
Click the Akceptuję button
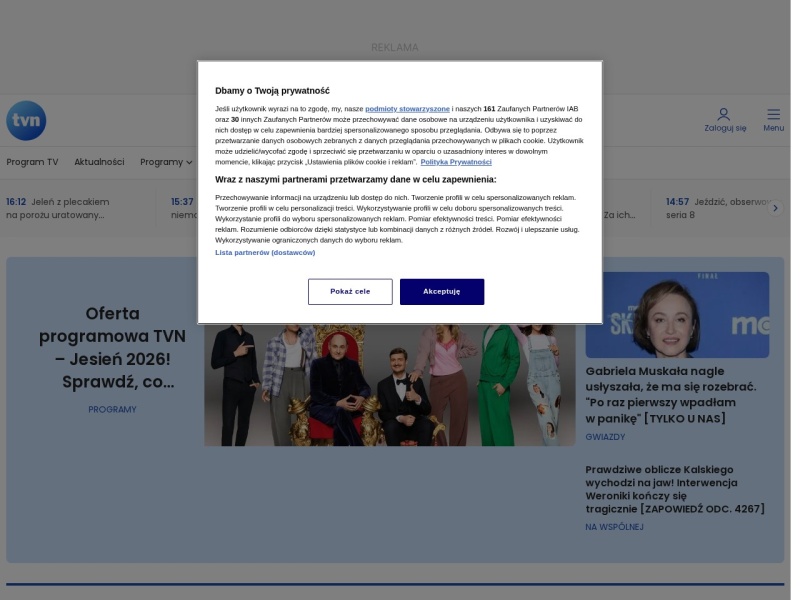click(x=442, y=292)
